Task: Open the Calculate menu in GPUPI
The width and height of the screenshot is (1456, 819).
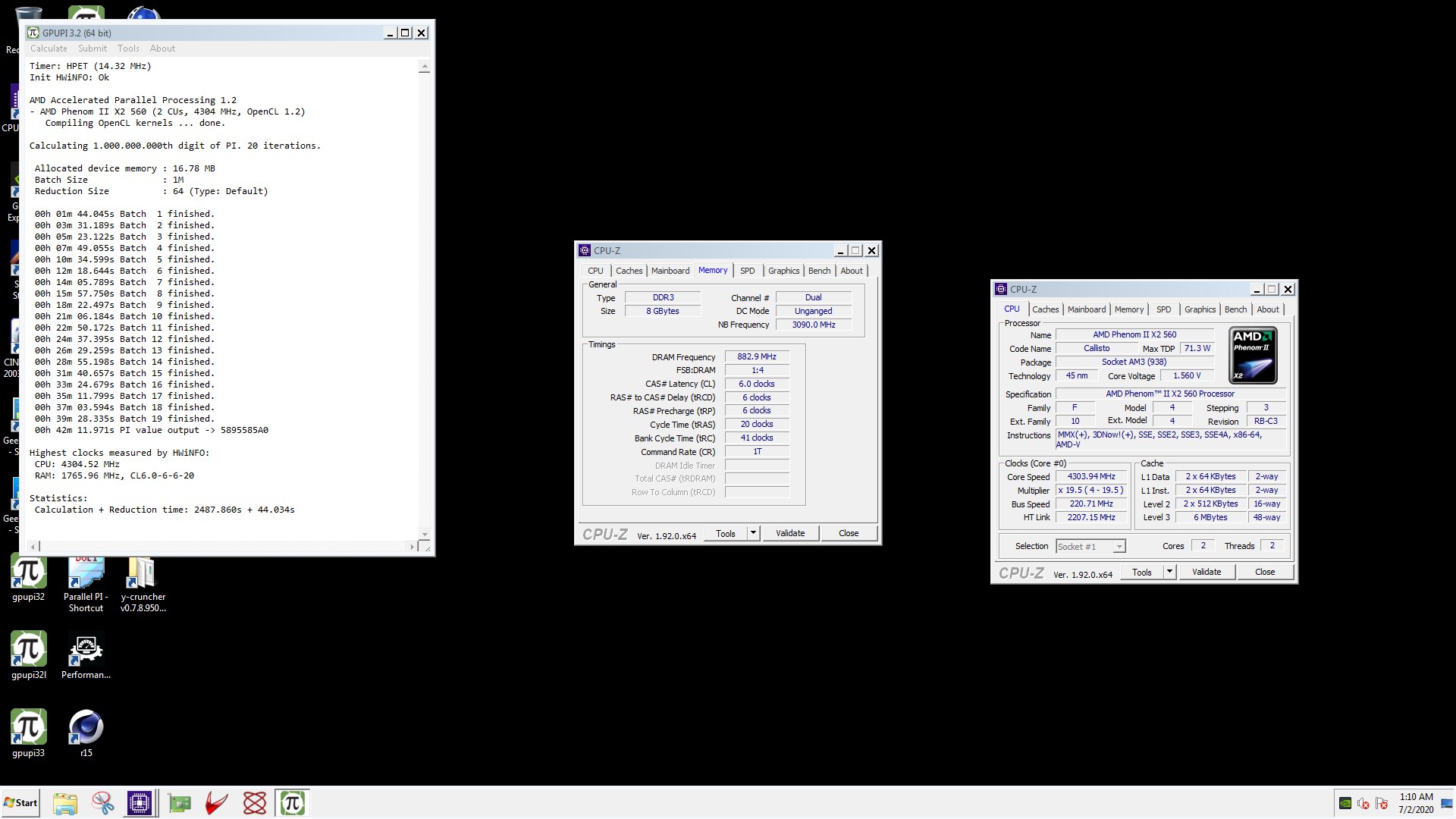Action: (49, 49)
